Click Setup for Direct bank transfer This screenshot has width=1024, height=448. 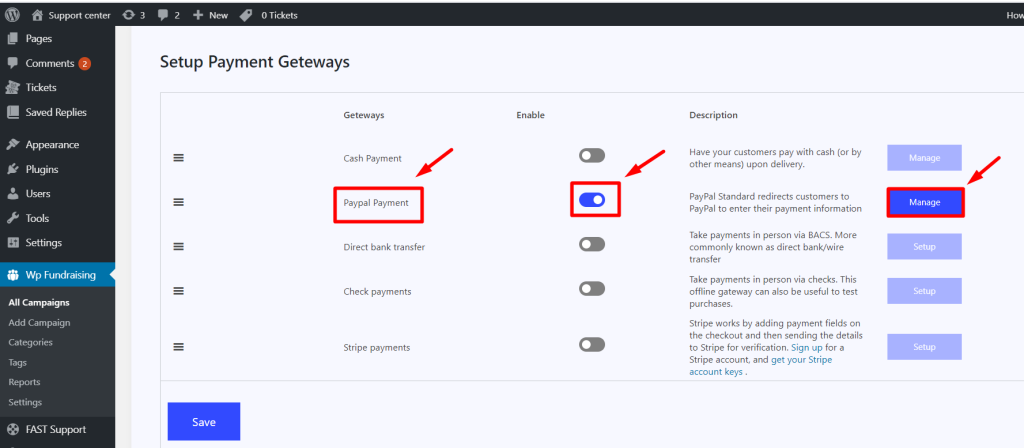(x=924, y=247)
